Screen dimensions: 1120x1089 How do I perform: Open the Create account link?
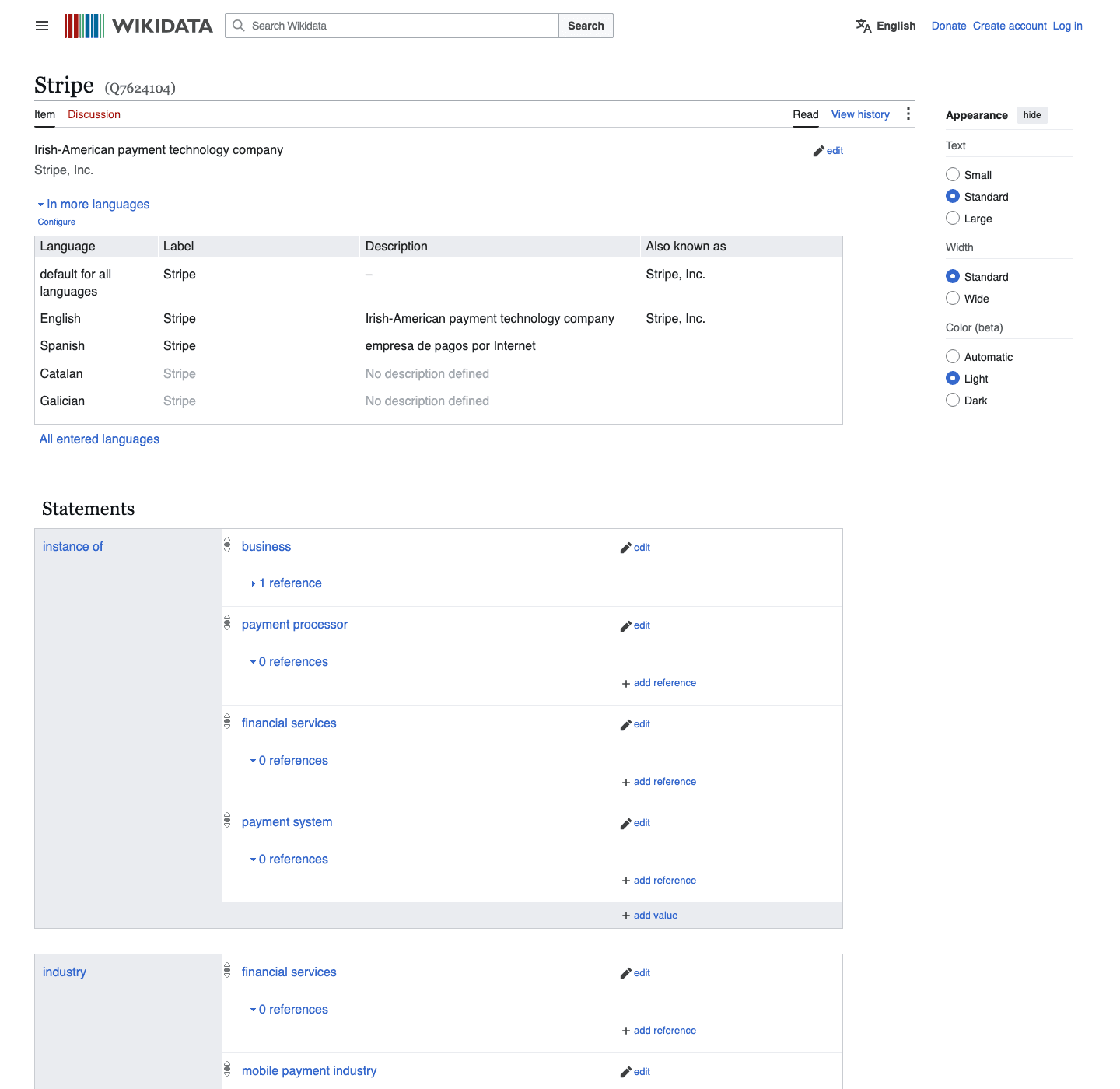click(x=1010, y=26)
